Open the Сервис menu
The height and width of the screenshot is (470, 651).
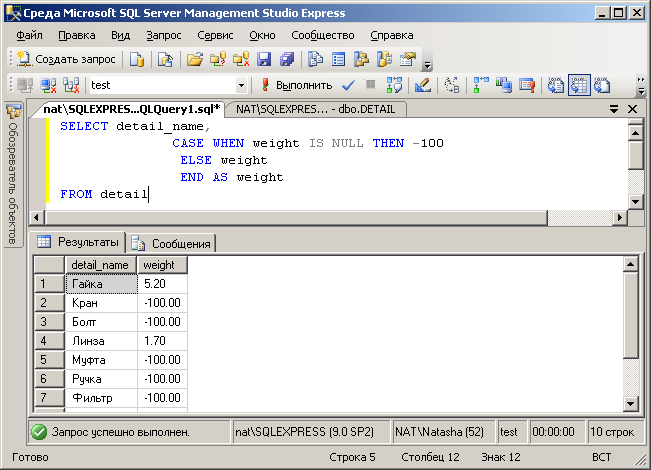pos(215,35)
